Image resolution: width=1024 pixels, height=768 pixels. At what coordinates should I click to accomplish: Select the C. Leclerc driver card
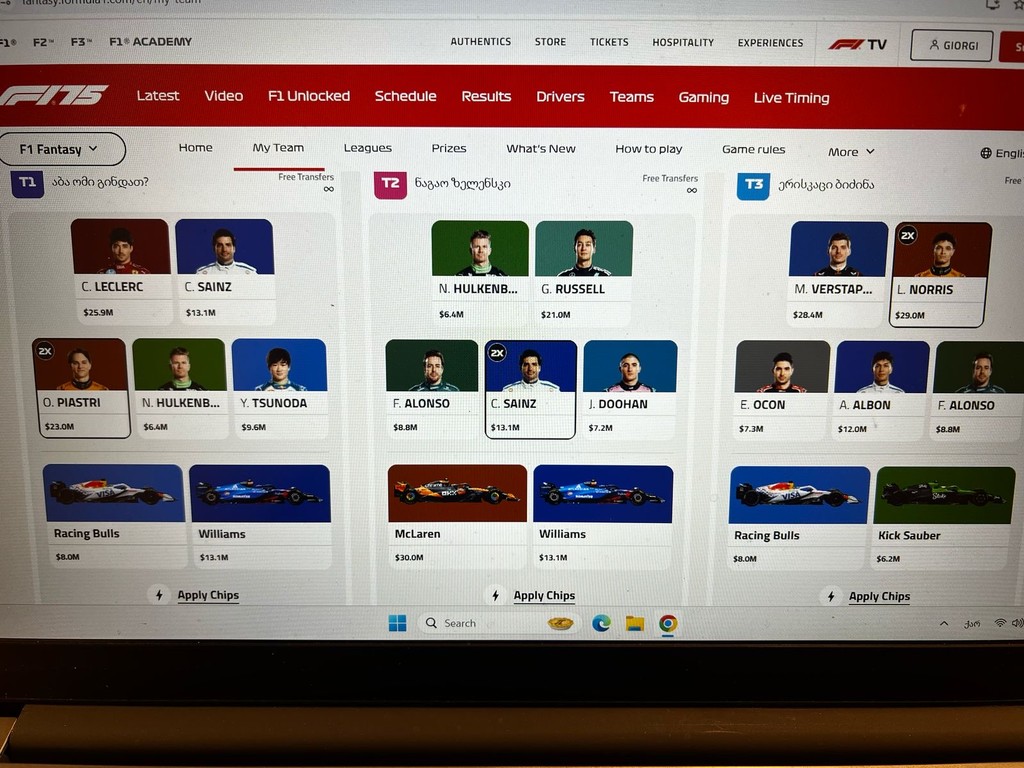coord(121,271)
